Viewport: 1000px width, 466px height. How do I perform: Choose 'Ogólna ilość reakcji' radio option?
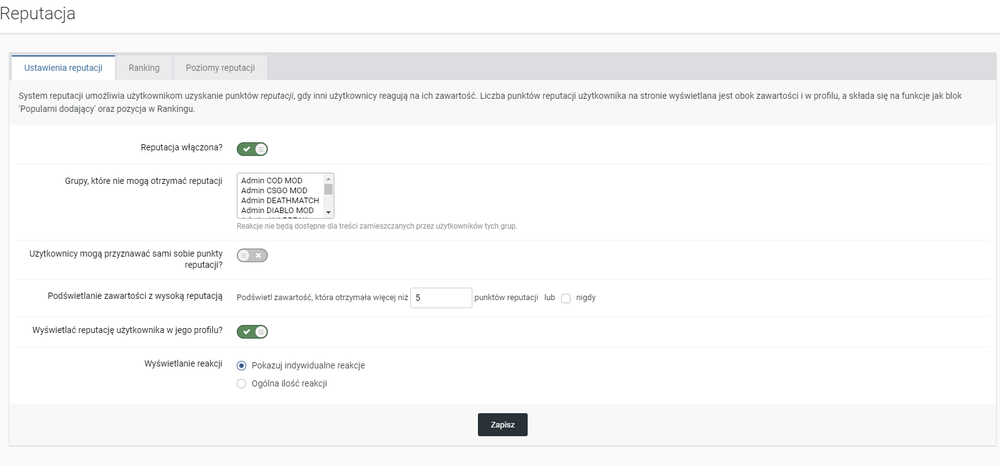[x=241, y=383]
